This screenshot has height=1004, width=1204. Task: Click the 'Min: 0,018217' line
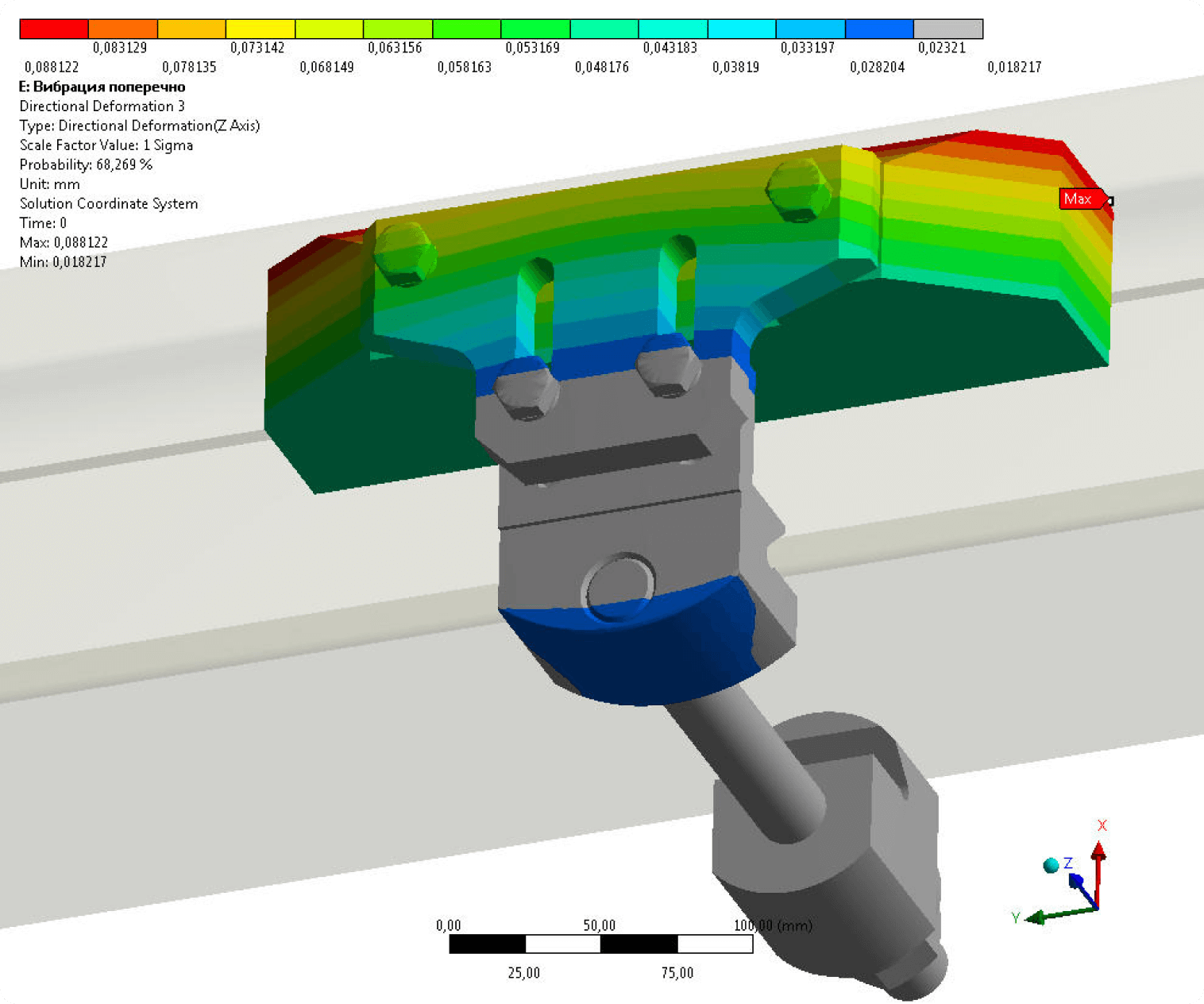coord(63,262)
